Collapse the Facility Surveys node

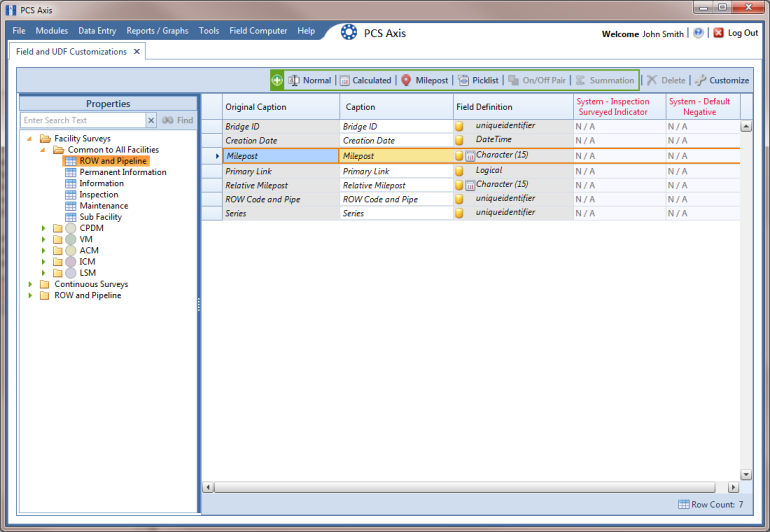(x=29, y=139)
